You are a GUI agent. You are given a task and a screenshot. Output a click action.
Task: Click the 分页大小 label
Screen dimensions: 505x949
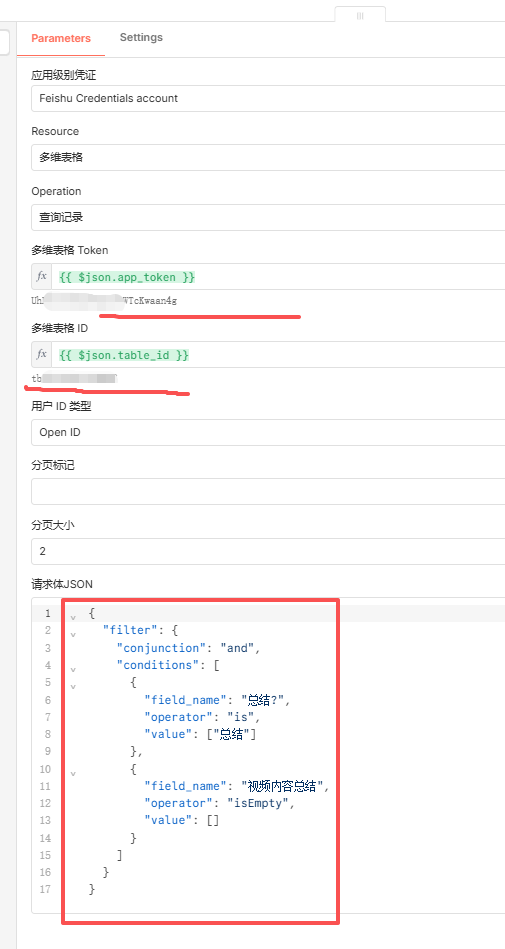point(53,525)
